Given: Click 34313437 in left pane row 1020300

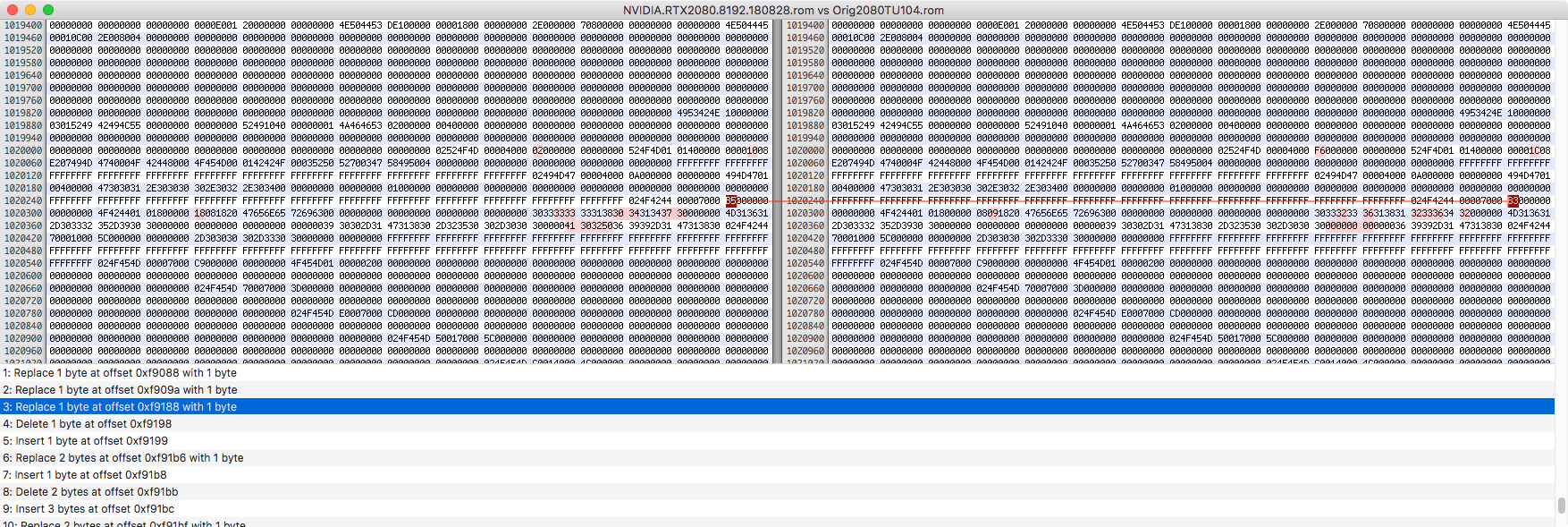Looking at the screenshot, I should [x=650, y=213].
